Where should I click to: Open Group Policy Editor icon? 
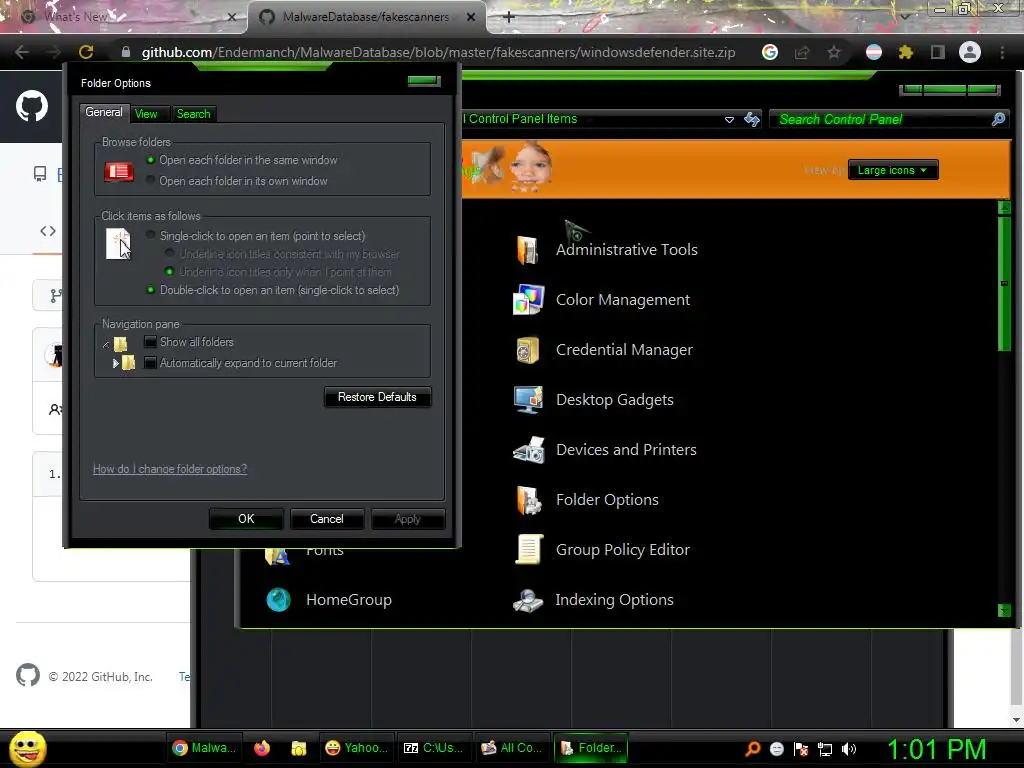pyautogui.click(x=528, y=550)
